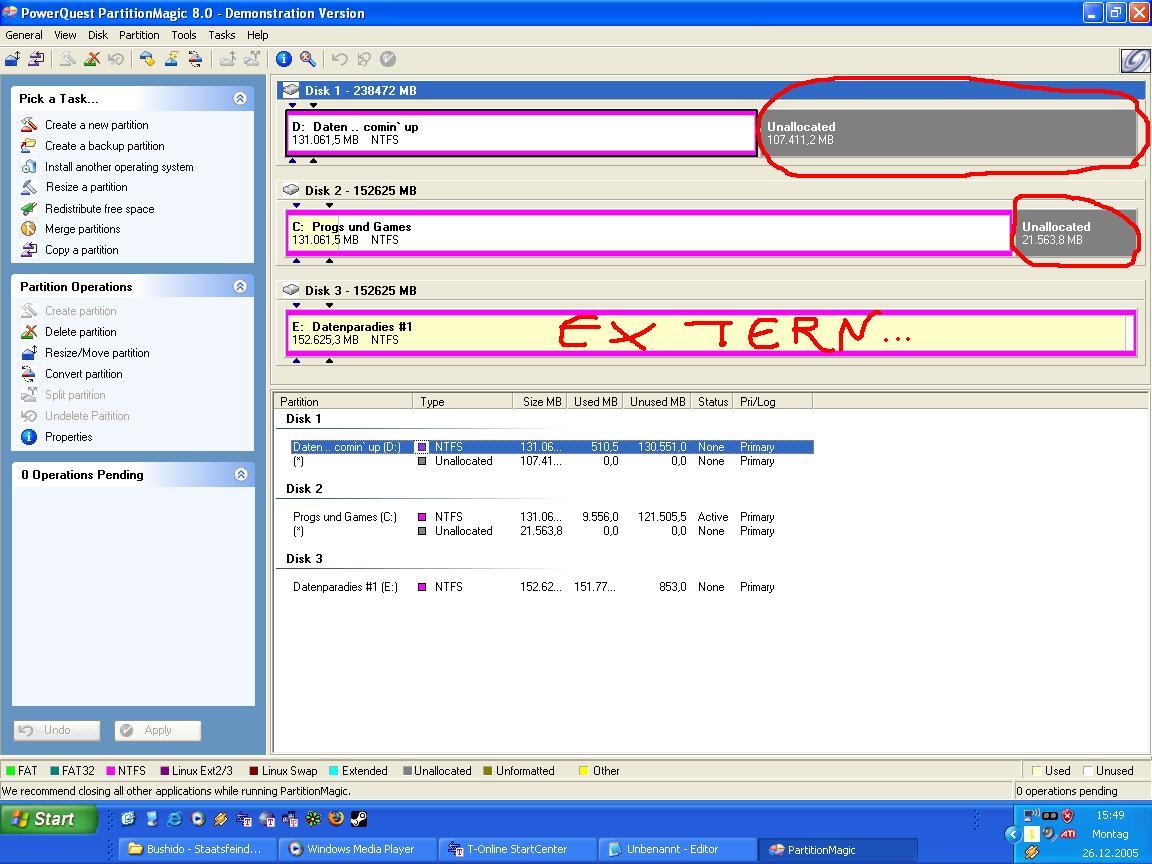This screenshot has width=1152, height=864.
Task: Open the General menu
Action: (x=24, y=35)
